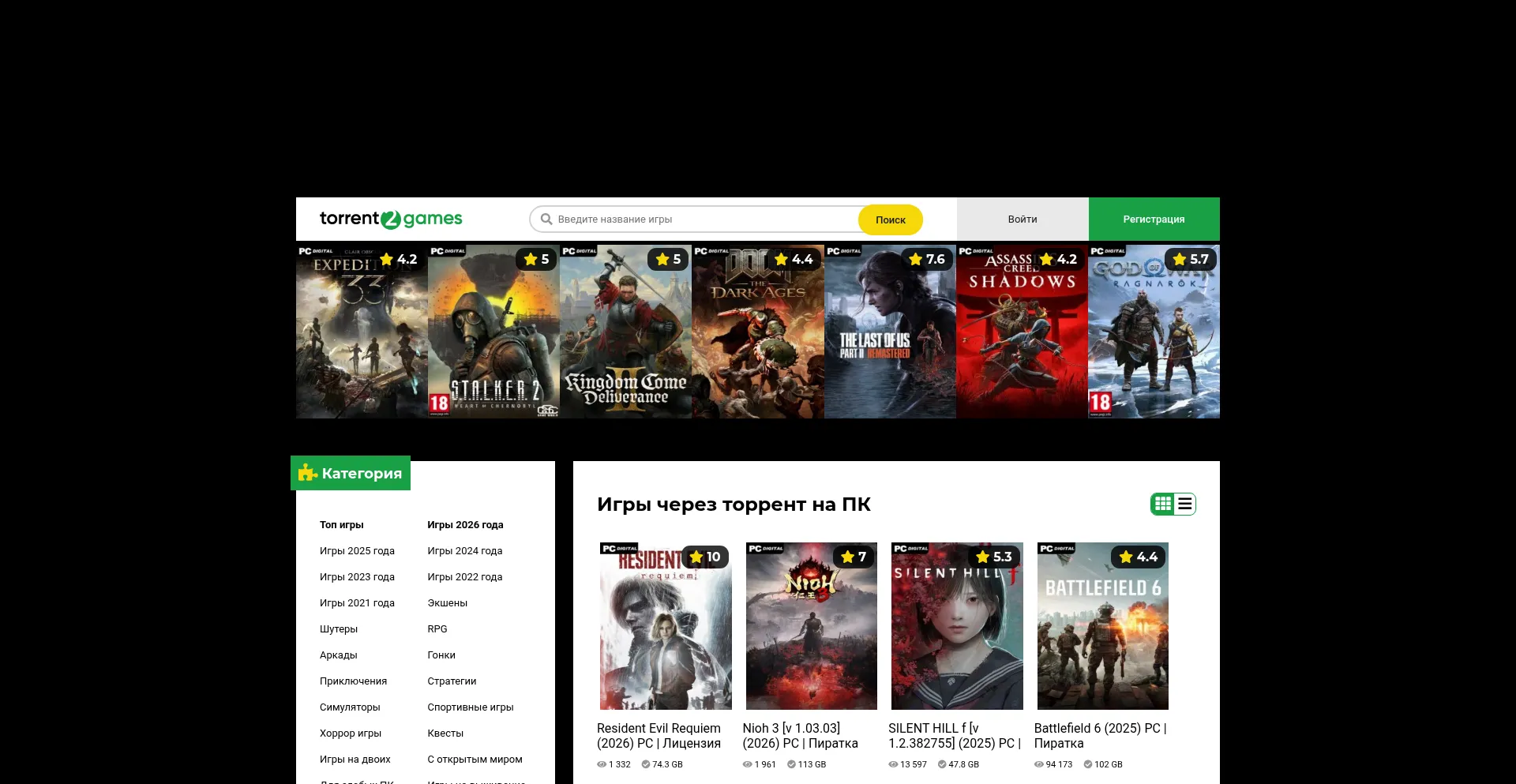The height and width of the screenshot is (784, 1516).
Task: Select Игры 2021 года category
Action: tap(357, 603)
